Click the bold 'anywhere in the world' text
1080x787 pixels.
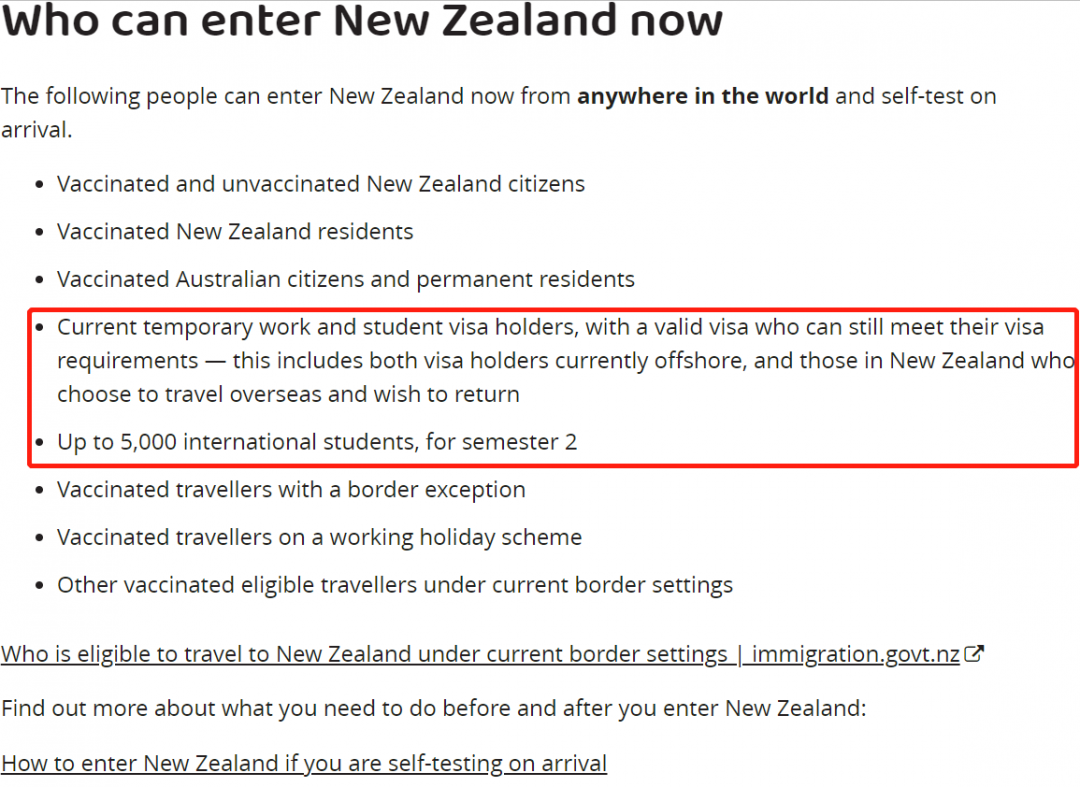click(x=703, y=96)
